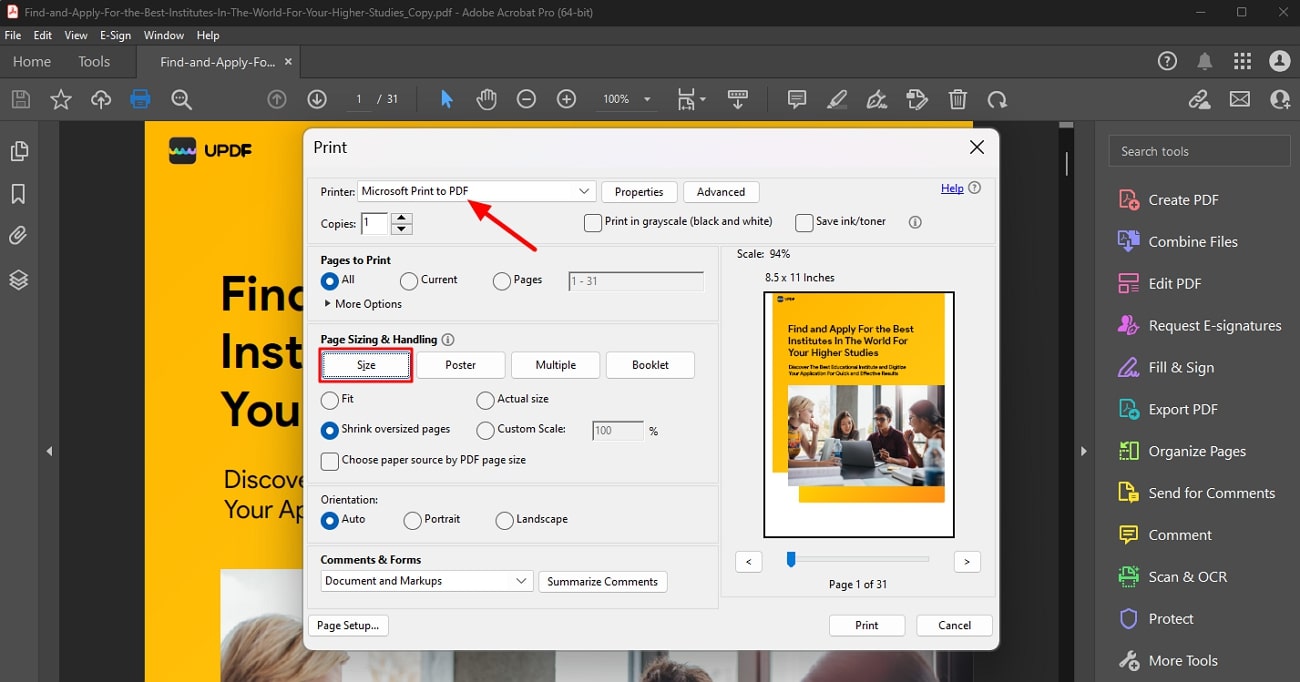
Task: Click the trash Delete icon
Action: (958, 99)
